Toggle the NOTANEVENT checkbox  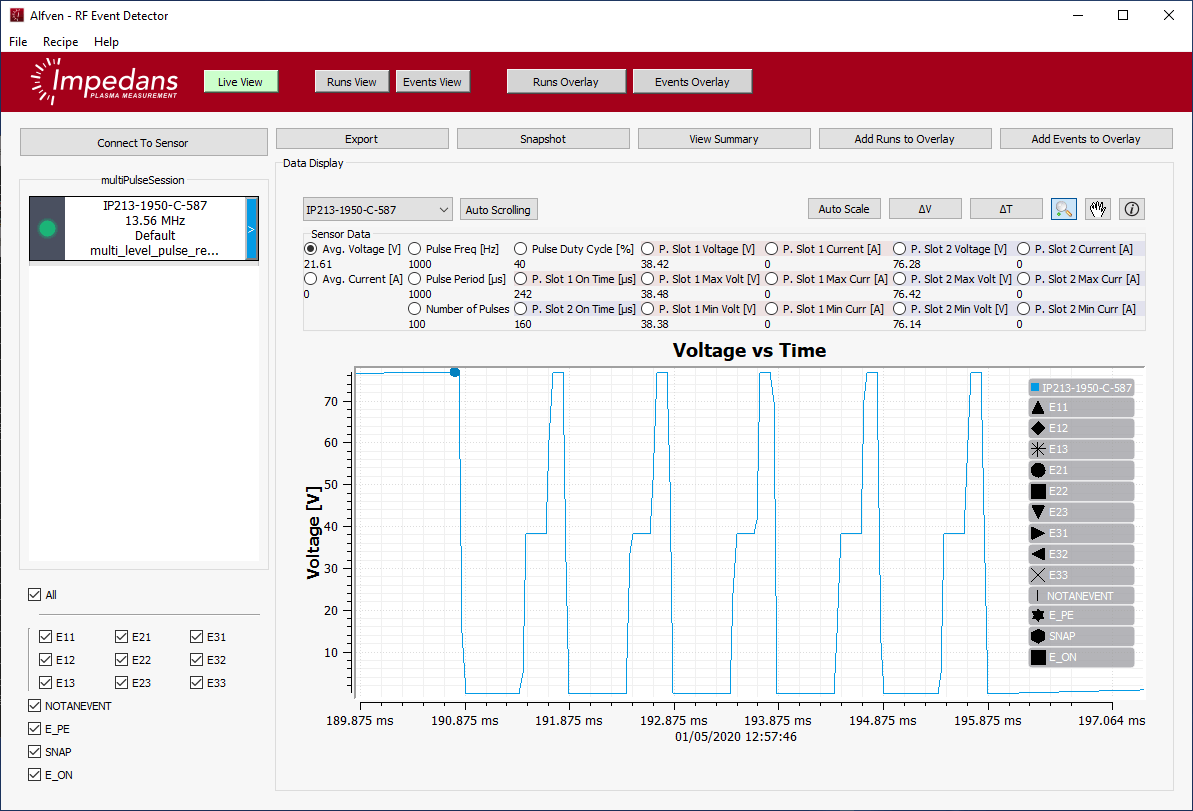(36, 706)
